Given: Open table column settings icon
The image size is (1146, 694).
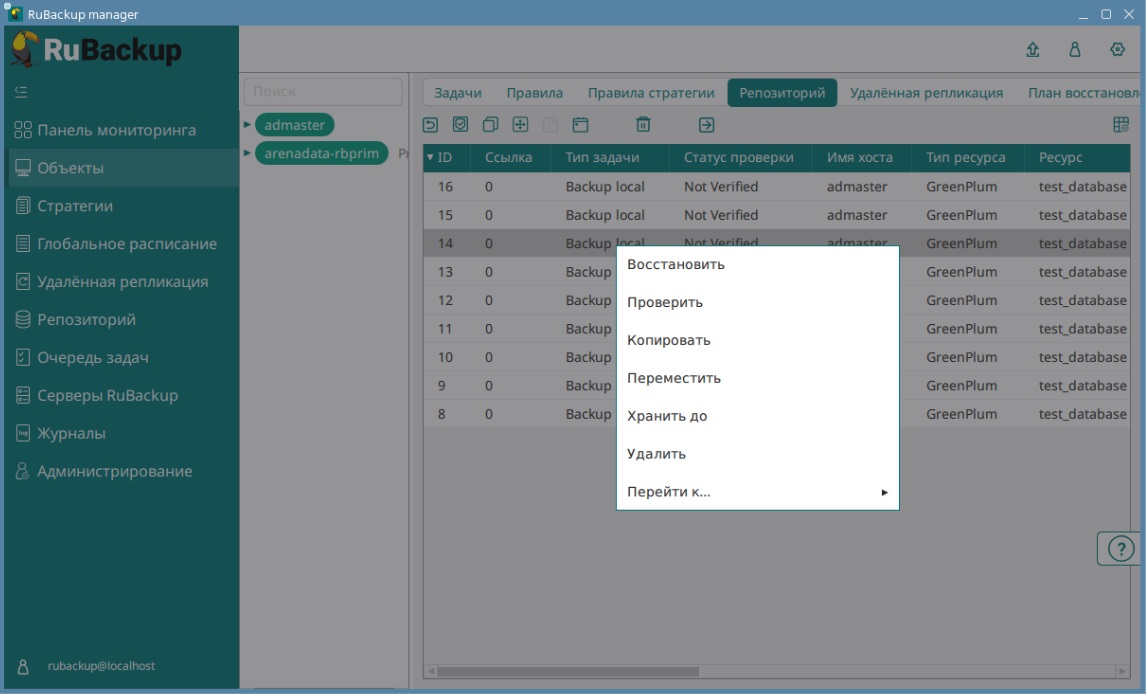Looking at the screenshot, I should point(1120,125).
